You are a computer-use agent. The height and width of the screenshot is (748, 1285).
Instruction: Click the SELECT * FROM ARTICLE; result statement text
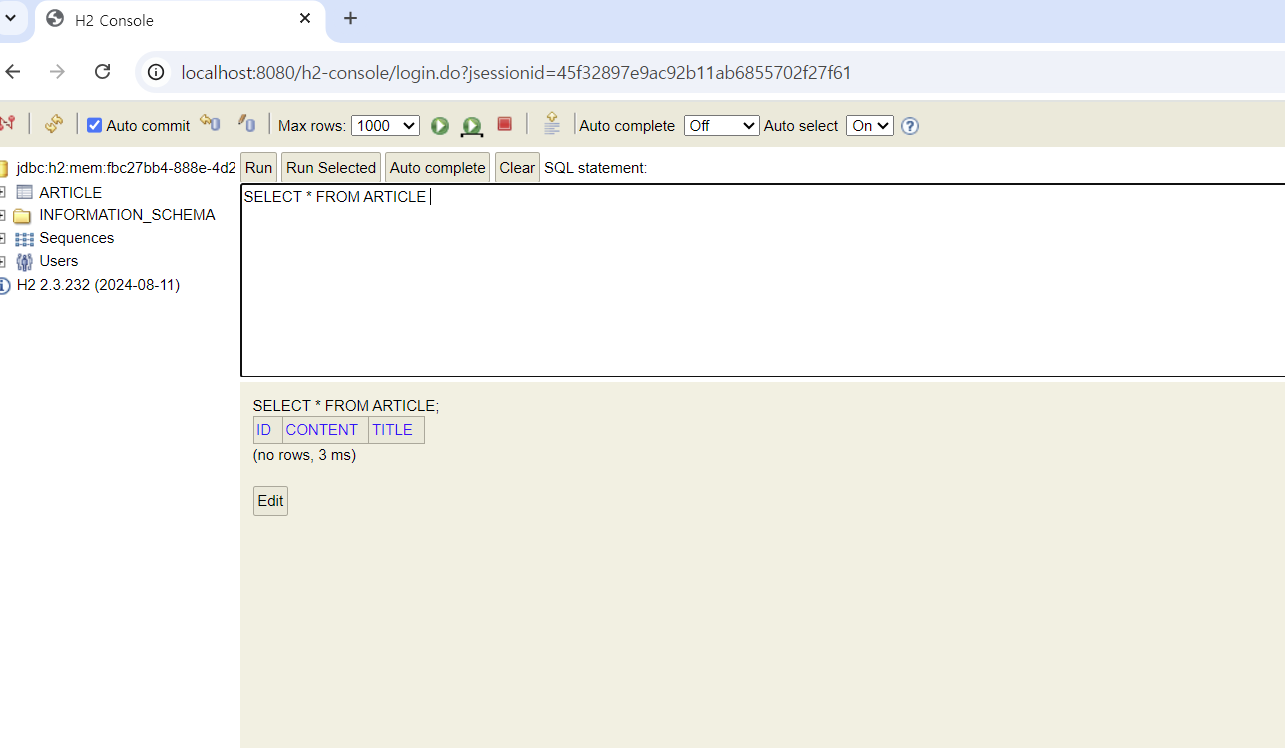click(x=346, y=406)
